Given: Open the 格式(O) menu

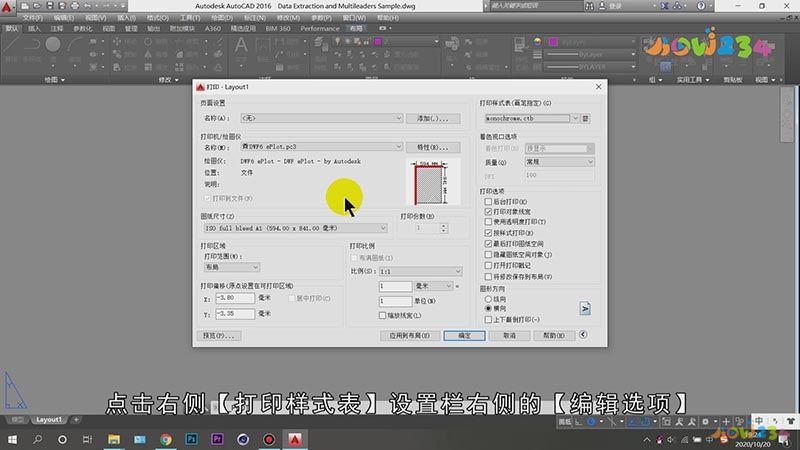Looking at the screenshot, I should [158, 18].
